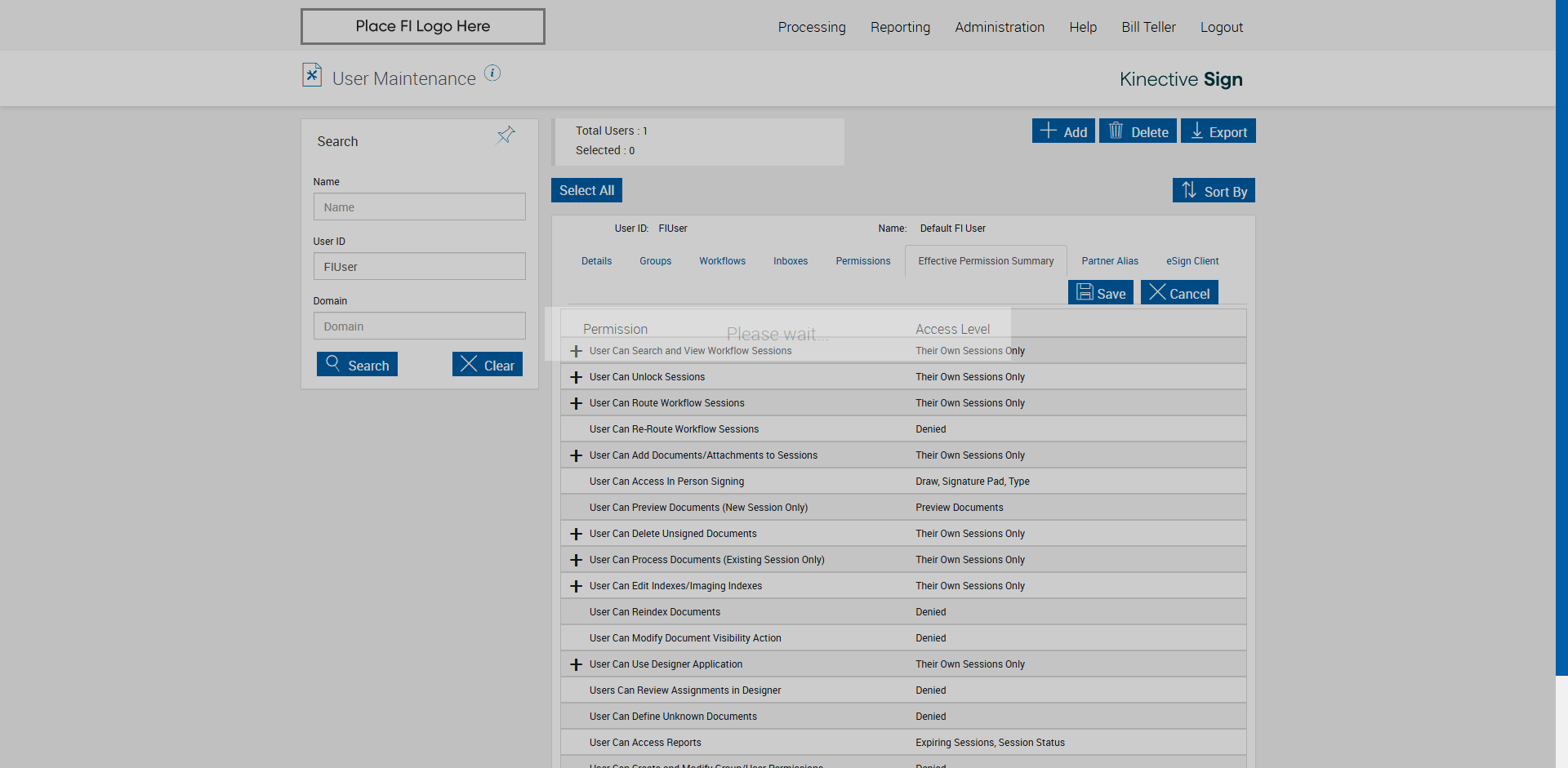Image resolution: width=1568 pixels, height=768 pixels.
Task: Click User Can Modify Document Visibility Action
Action: pyautogui.click(x=685, y=638)
